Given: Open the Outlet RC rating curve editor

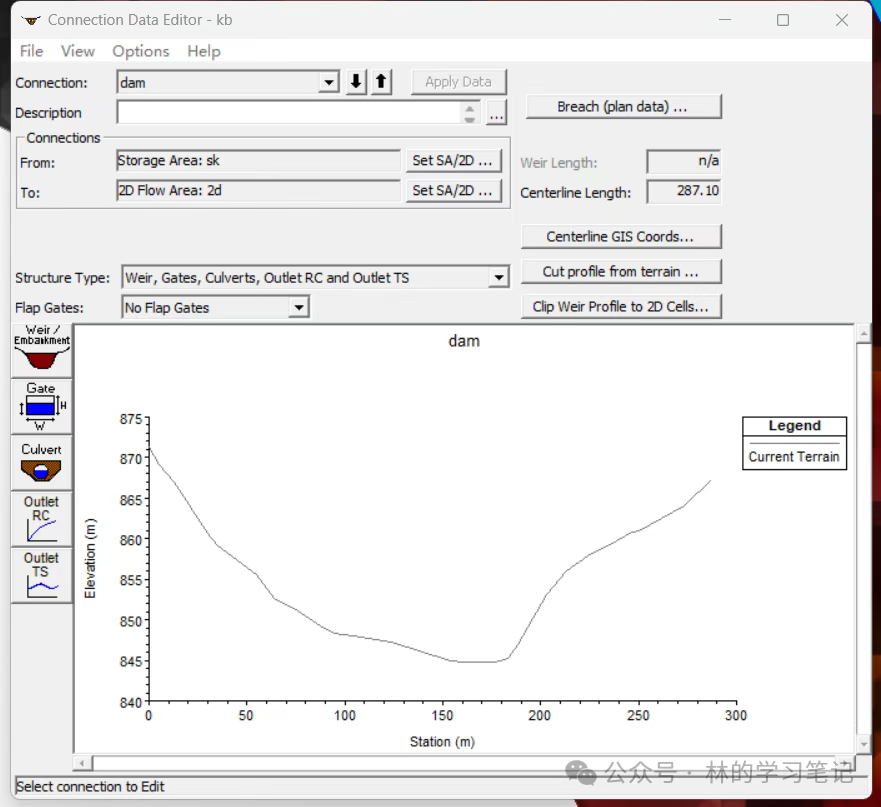Looking at the screenshot, I should coord(41,518).
